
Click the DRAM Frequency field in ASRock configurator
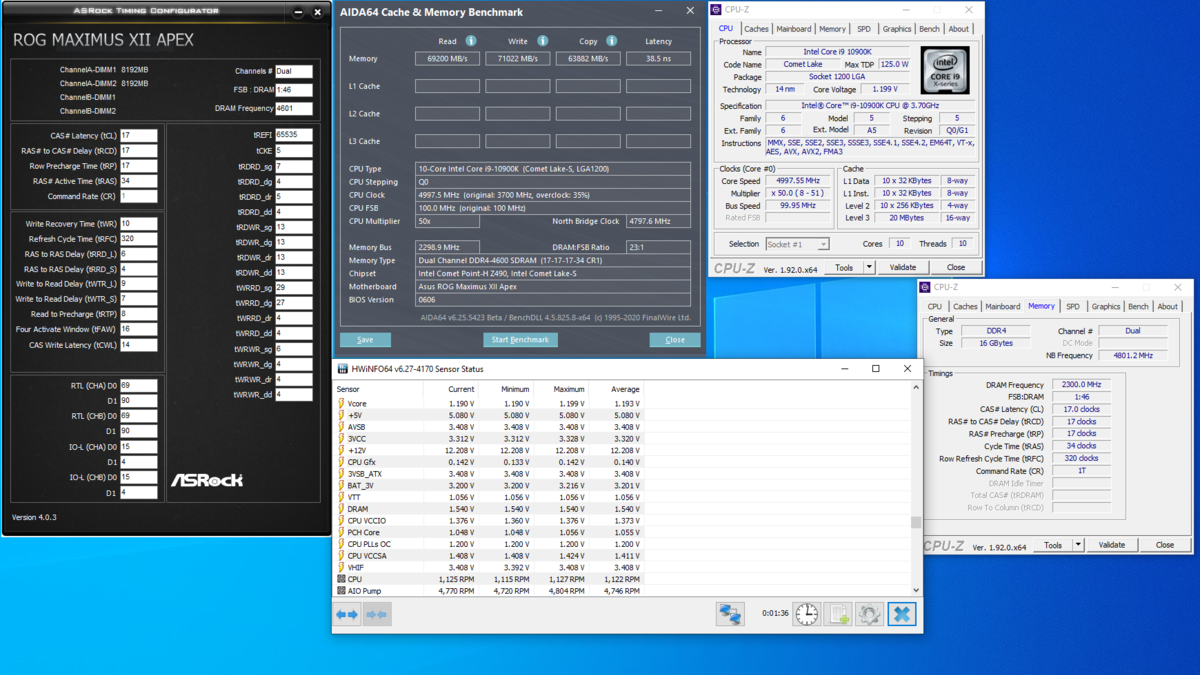294,108
